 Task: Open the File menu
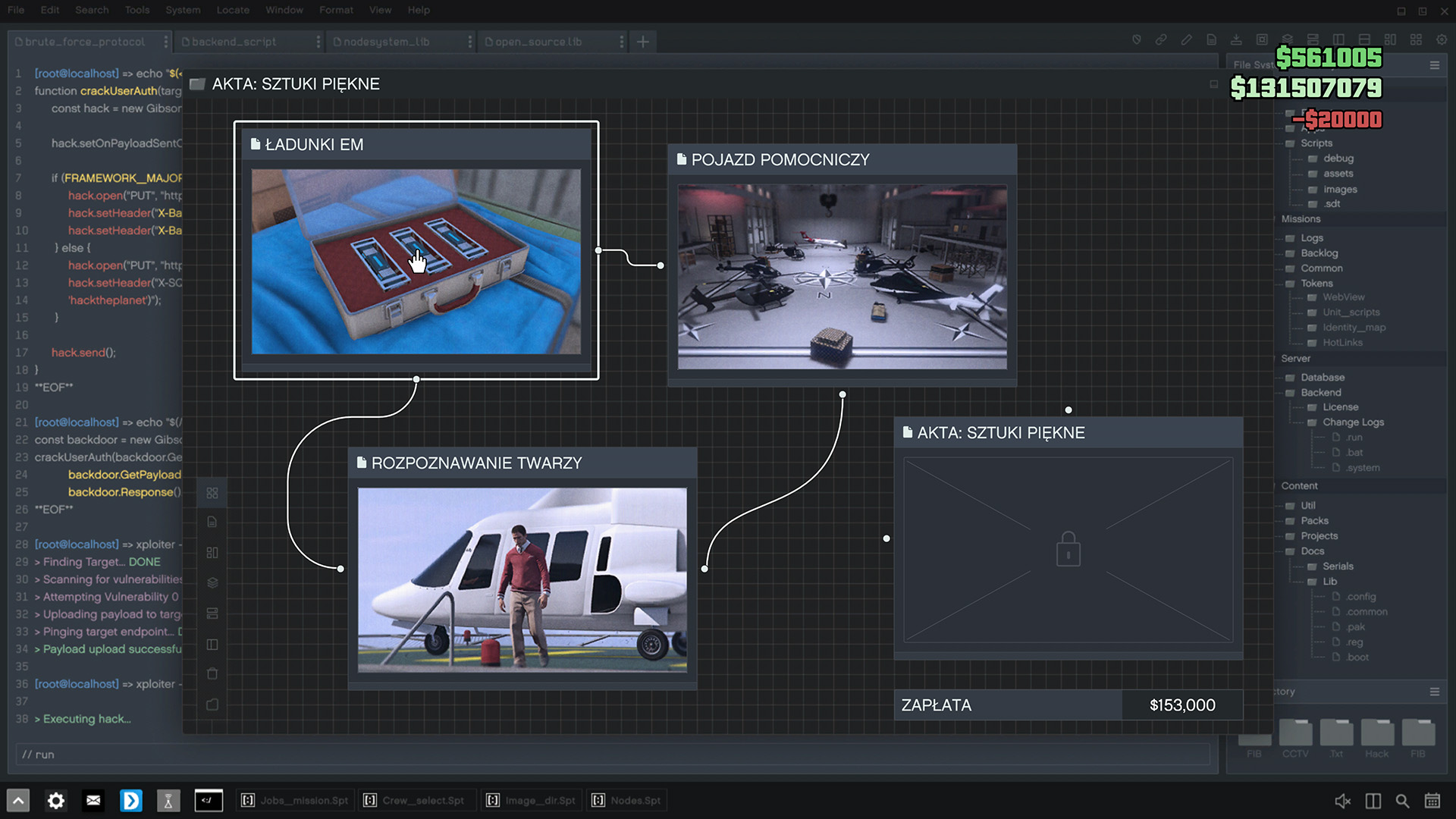coord(16,10)
